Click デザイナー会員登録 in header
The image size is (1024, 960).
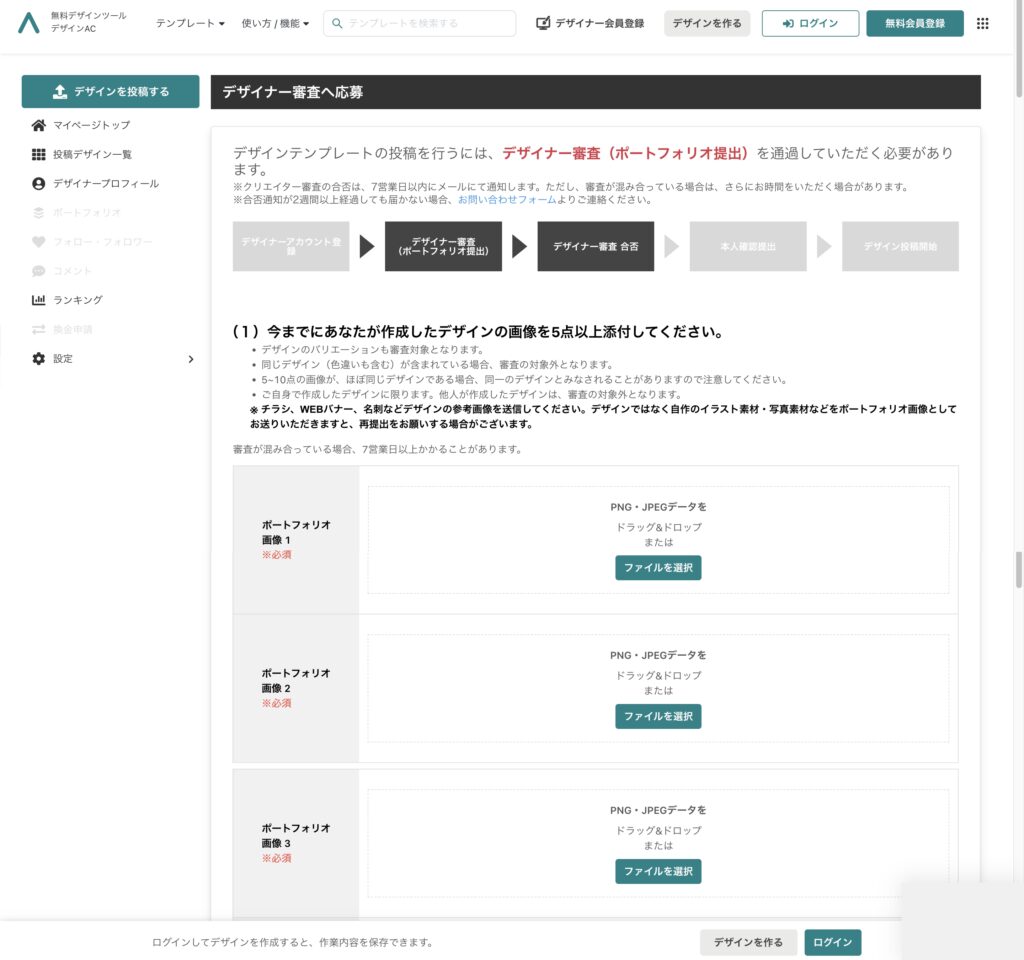point(590,23)
